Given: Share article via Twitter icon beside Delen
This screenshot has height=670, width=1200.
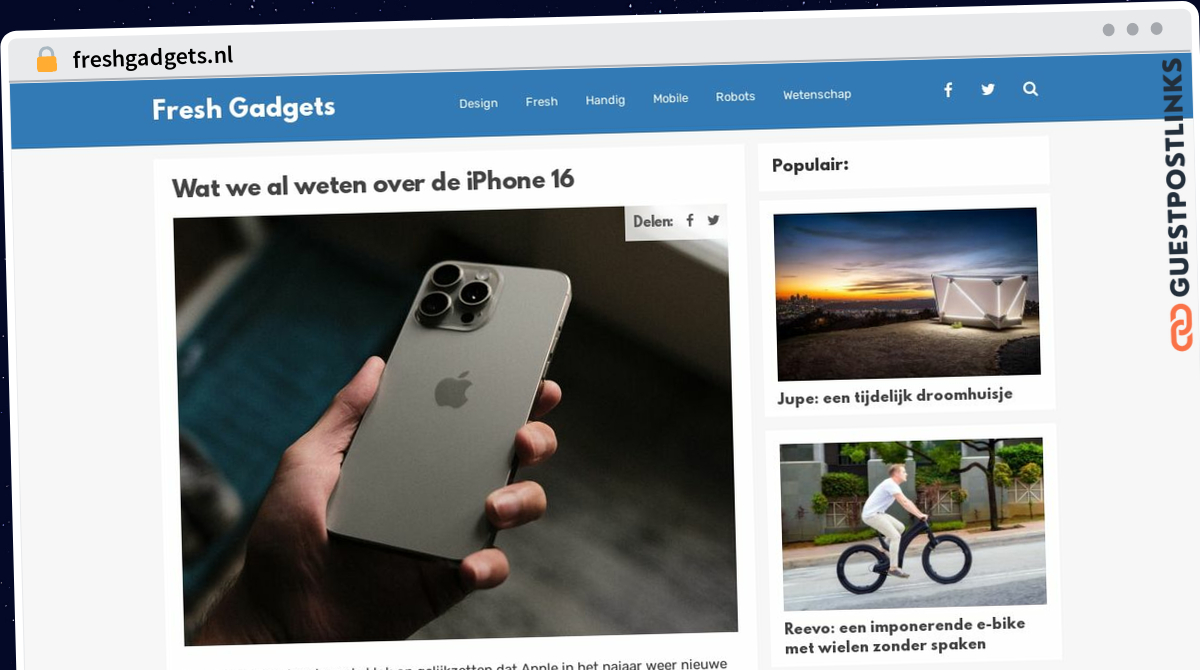Looking at the screenshot, I should tap(713, 220).
